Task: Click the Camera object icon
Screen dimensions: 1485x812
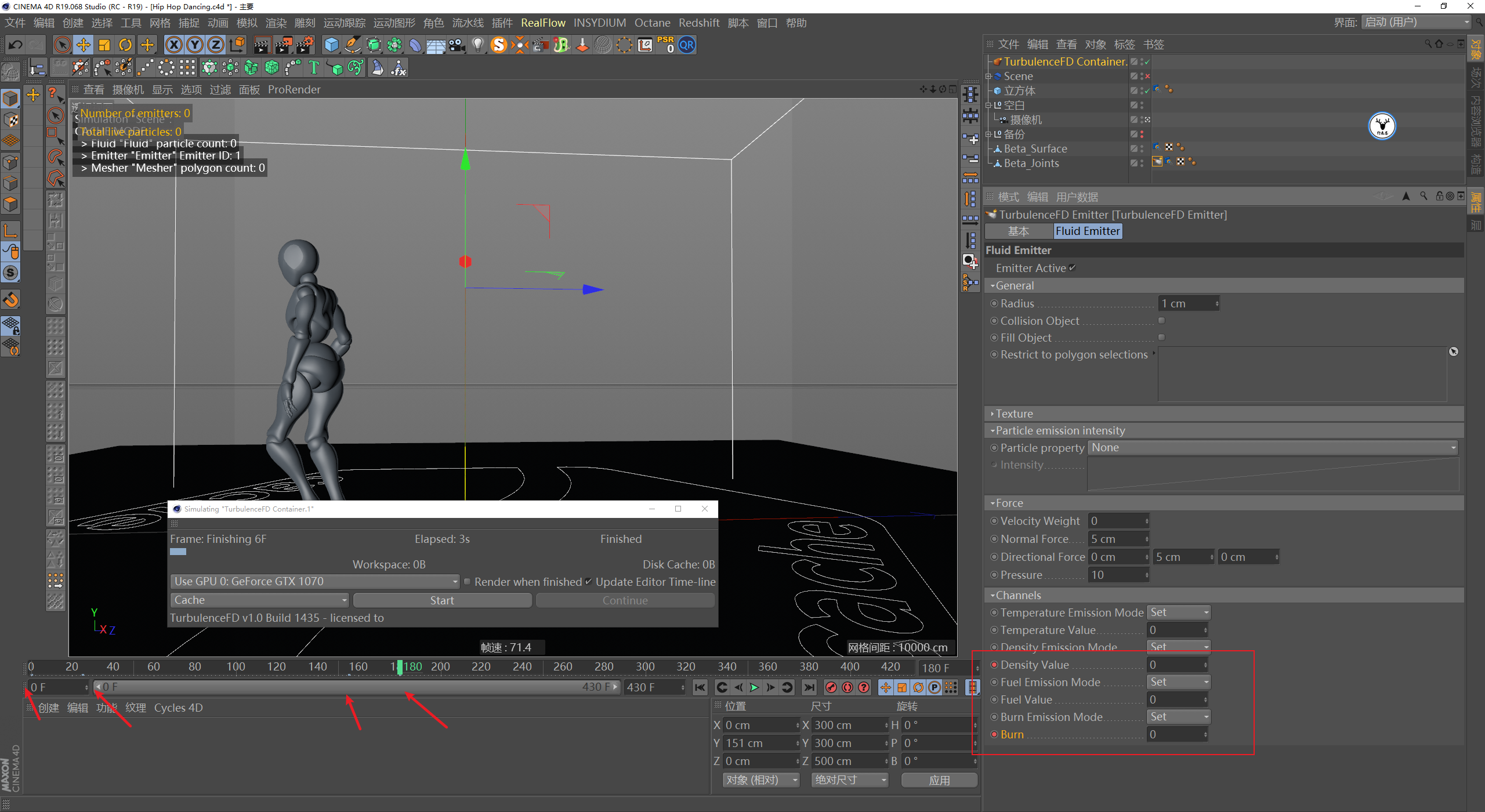Action: coord(457,45)
